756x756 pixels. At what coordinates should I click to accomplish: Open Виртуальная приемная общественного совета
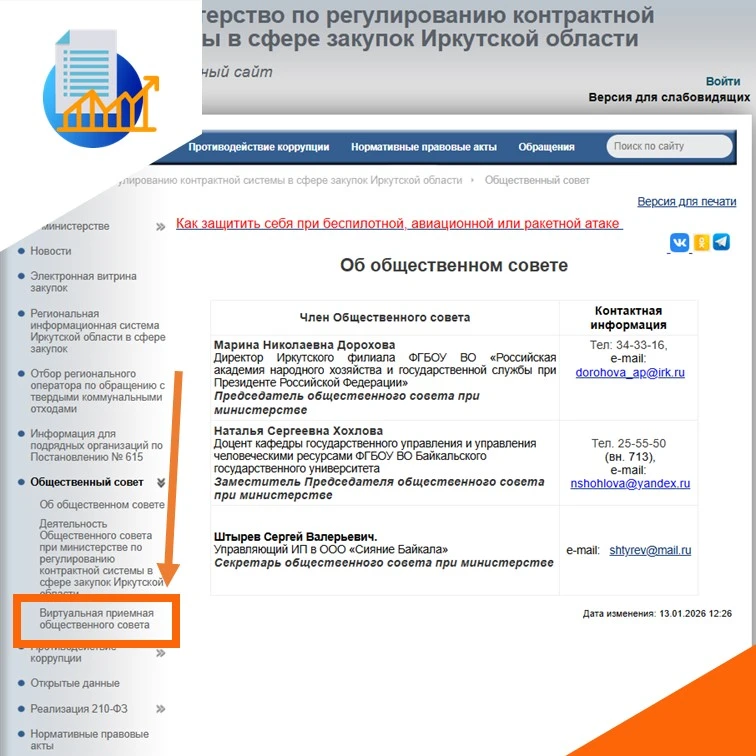coord(96,619)
